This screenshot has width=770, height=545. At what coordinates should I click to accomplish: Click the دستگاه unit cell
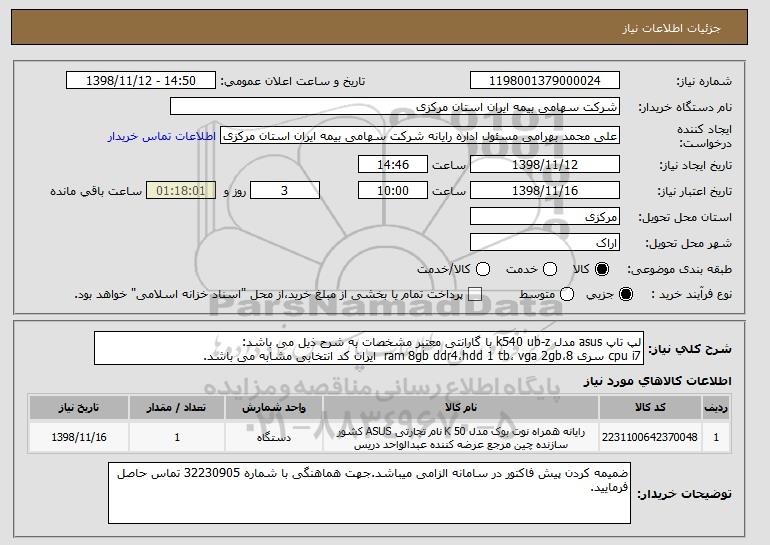click(274, 437)
